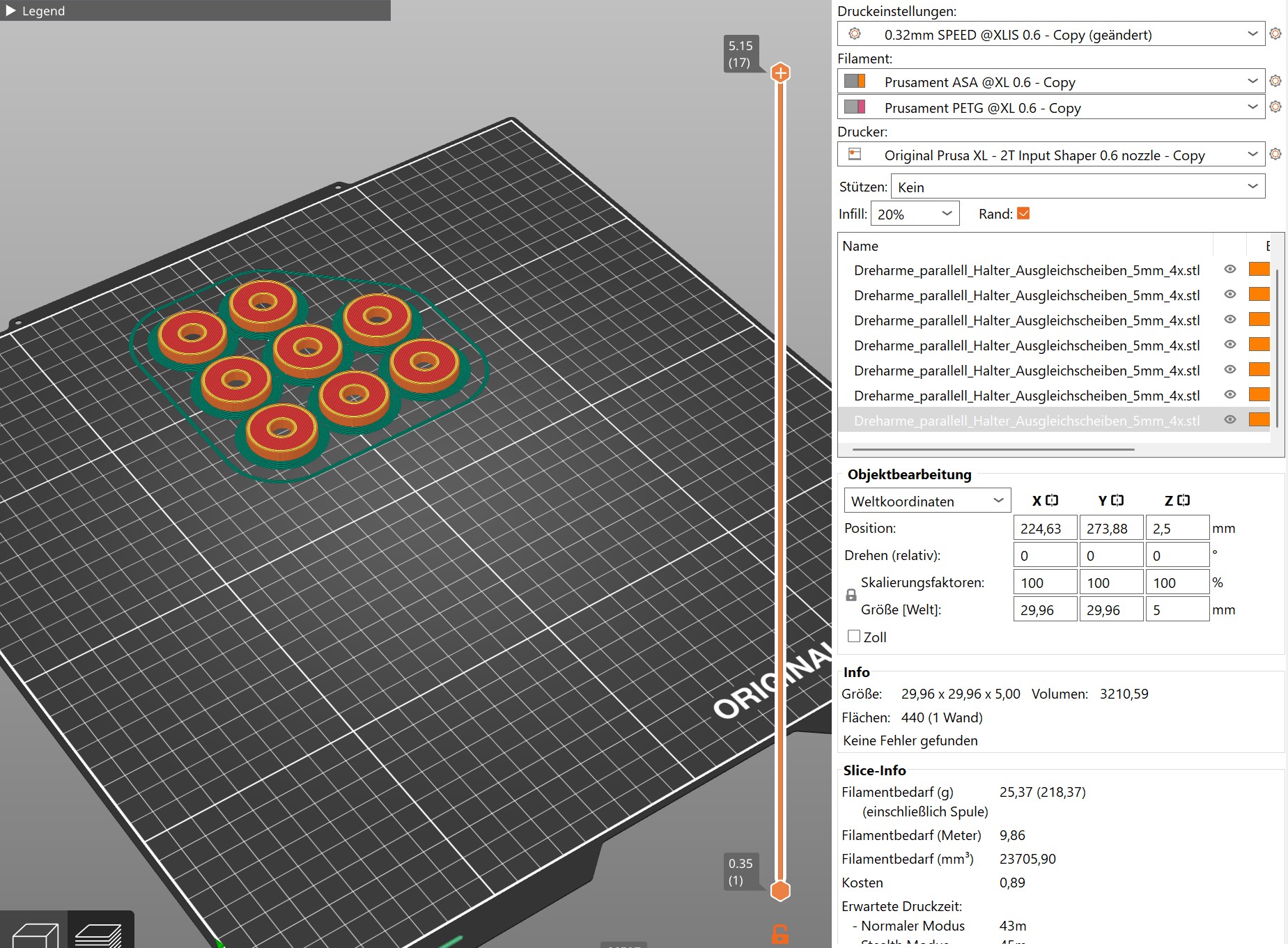1288x948 pixels.
Task: Open the Weltkoordinaten dropdown
Action: 927,501
